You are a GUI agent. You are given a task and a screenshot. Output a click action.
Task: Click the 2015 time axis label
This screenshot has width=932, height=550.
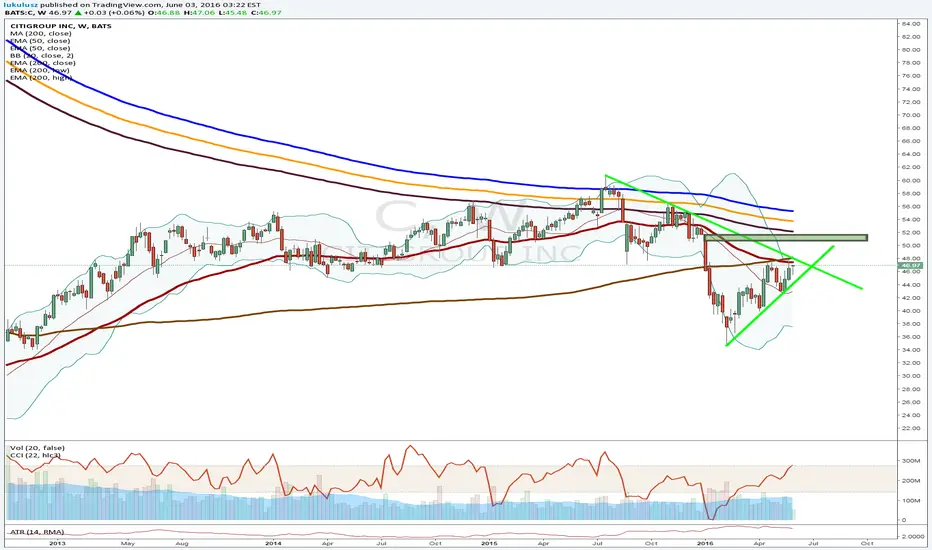tap(489, 543)
